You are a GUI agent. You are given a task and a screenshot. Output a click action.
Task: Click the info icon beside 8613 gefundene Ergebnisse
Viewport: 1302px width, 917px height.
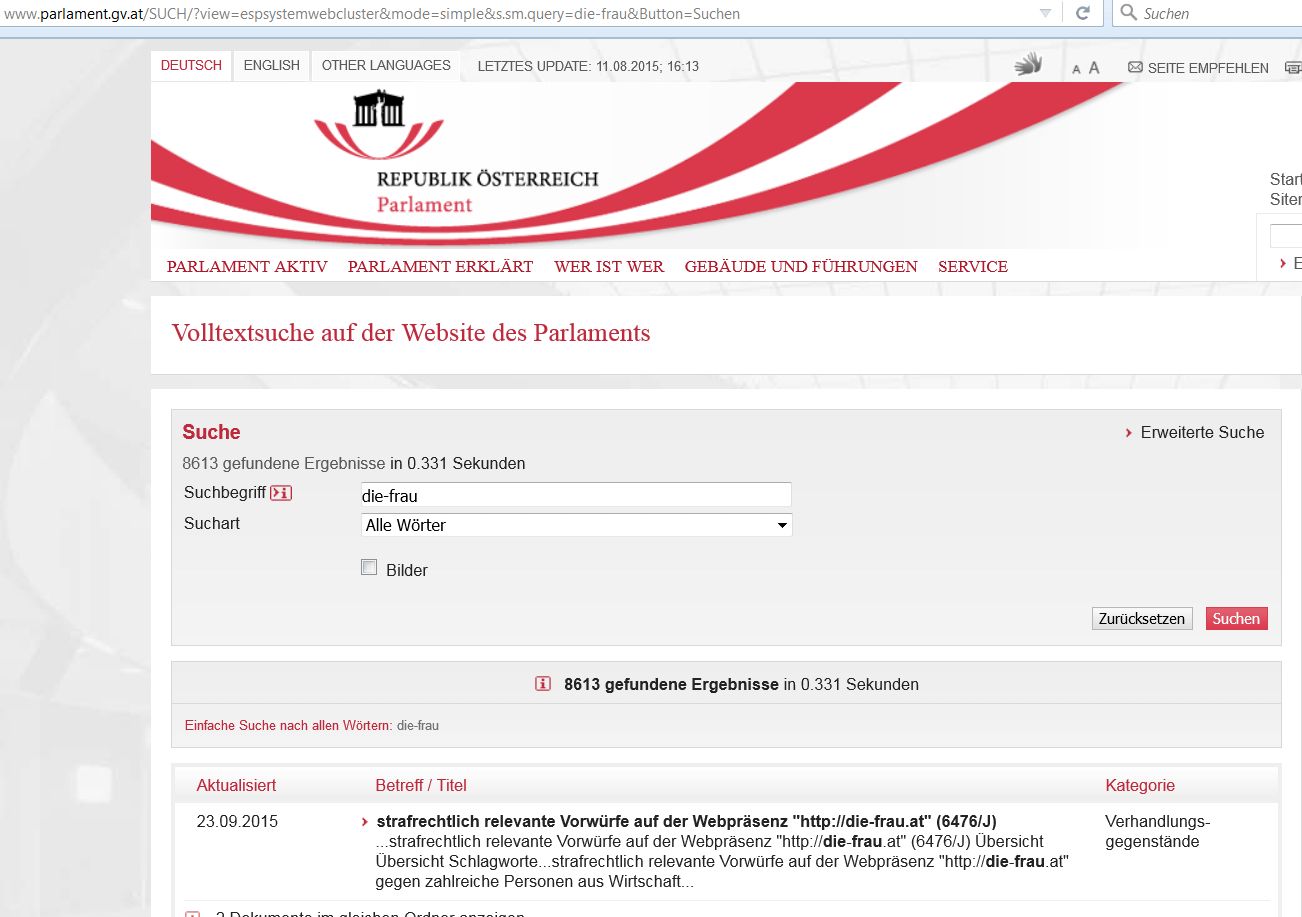coord(543,684)
